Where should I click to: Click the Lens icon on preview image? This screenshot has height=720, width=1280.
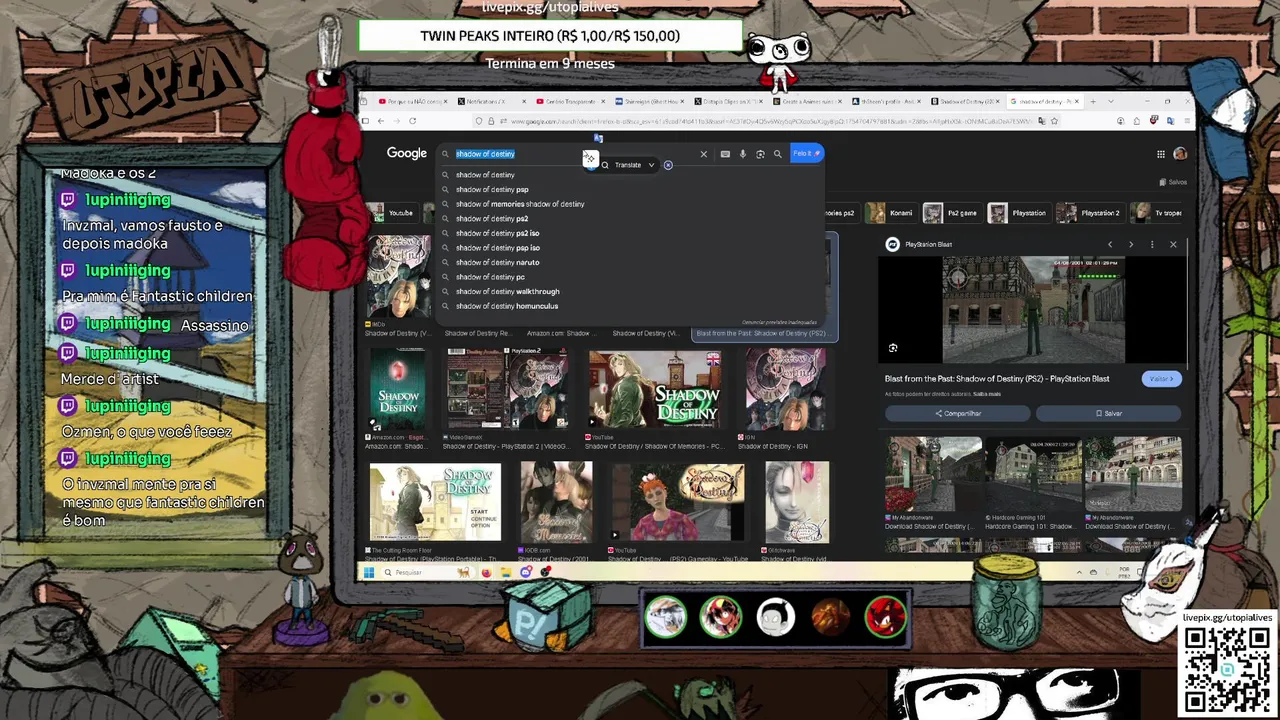(893, 348)
